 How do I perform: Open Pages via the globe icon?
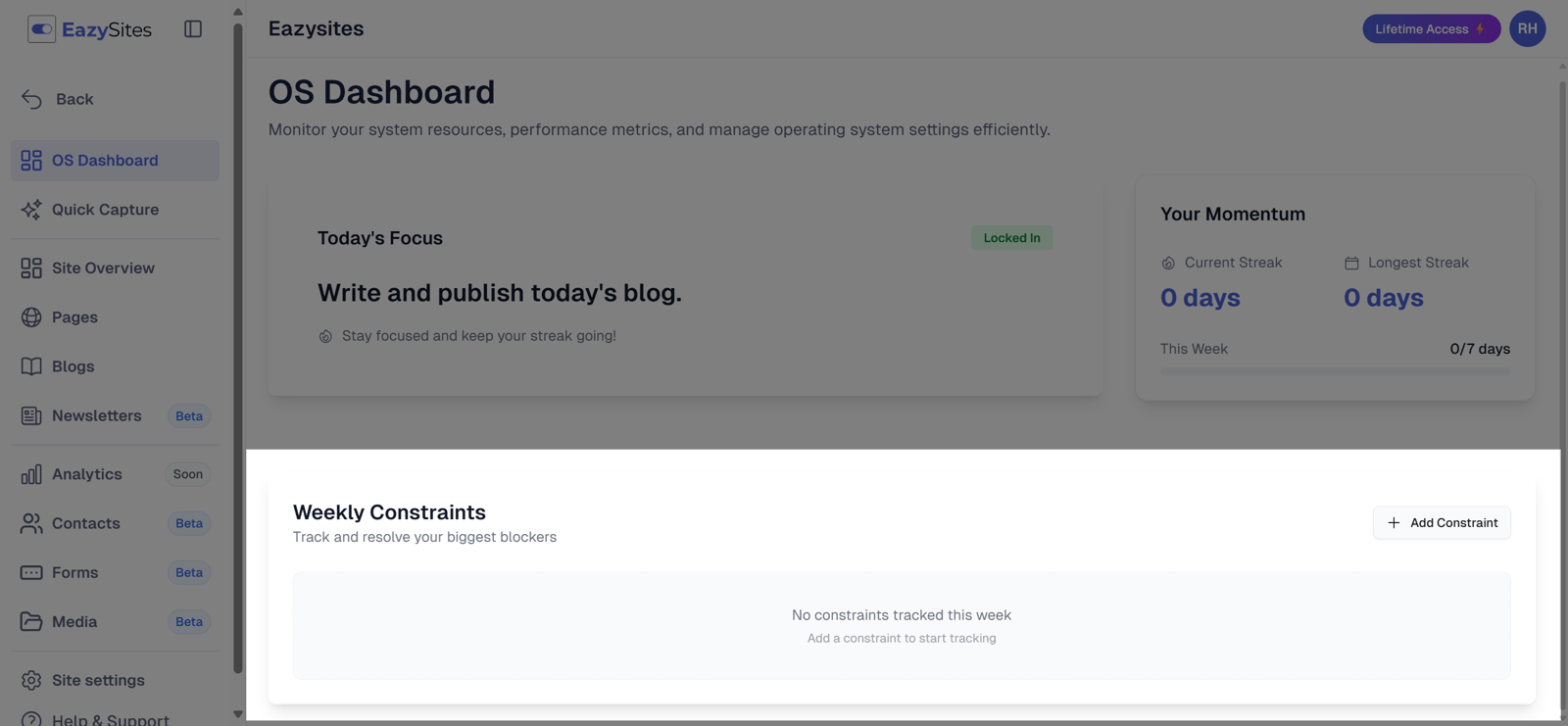(x=30, y=316)
